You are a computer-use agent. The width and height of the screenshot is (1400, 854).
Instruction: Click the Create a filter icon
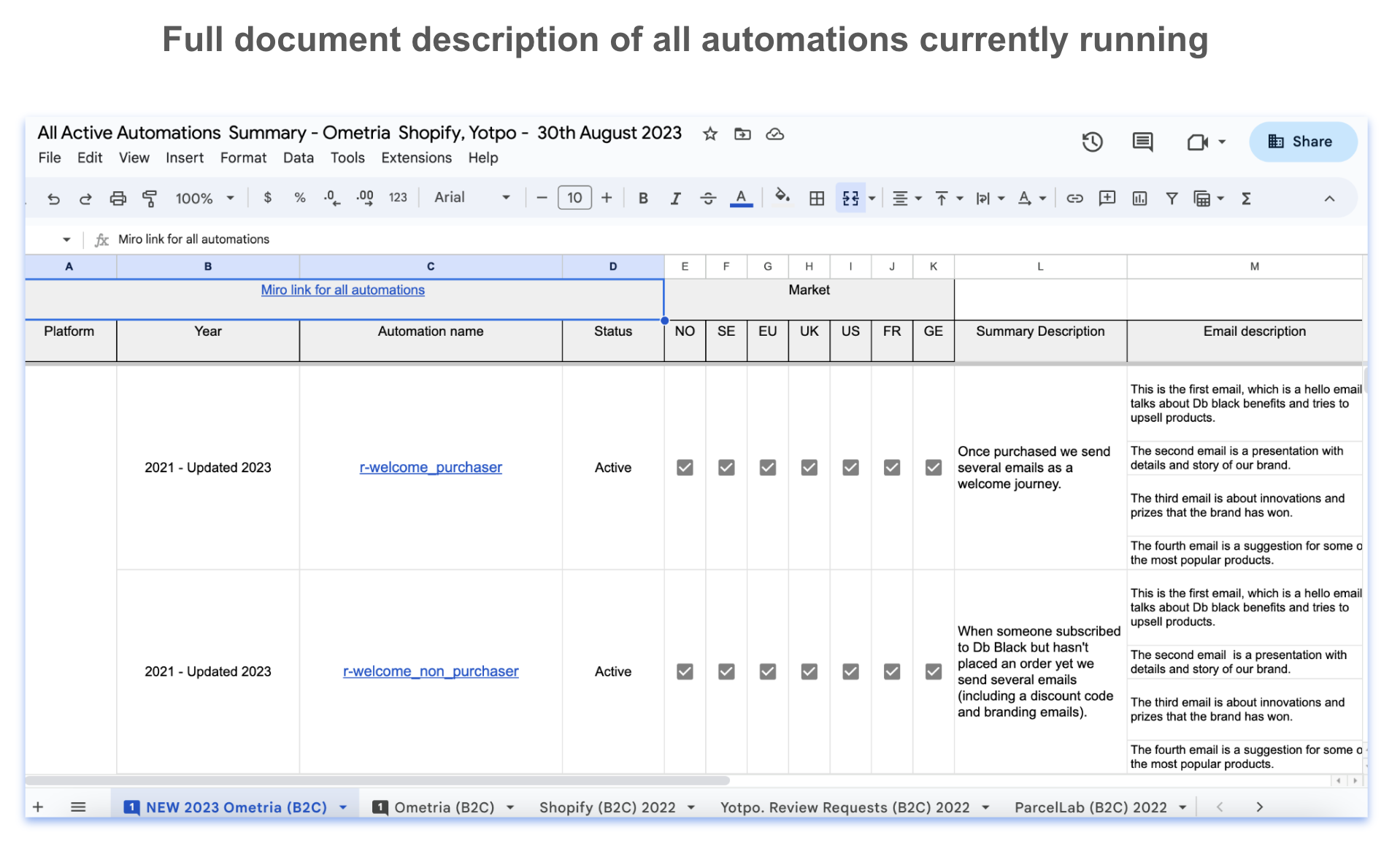1172,198
